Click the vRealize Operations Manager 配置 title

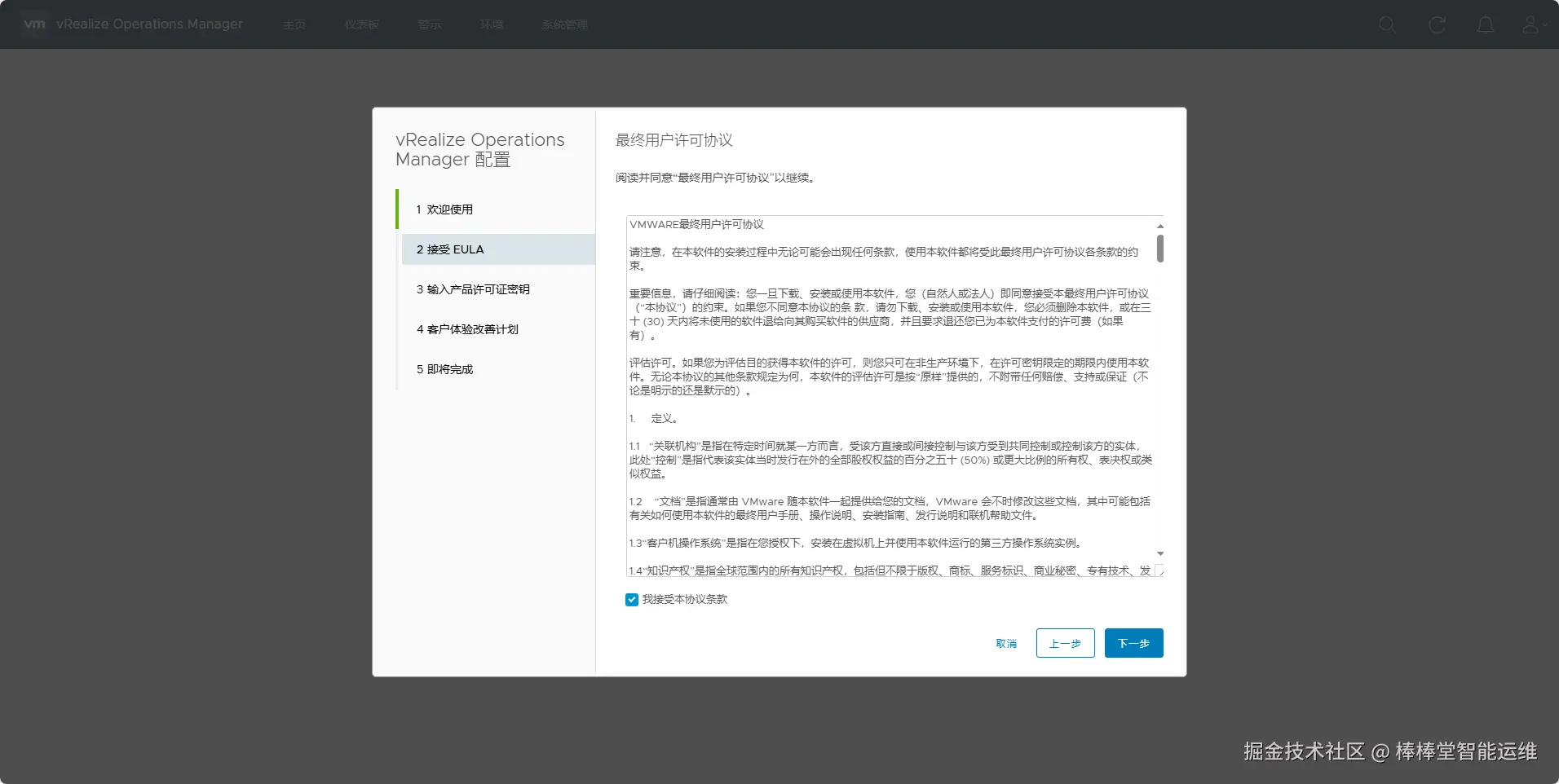pos(480,150)
